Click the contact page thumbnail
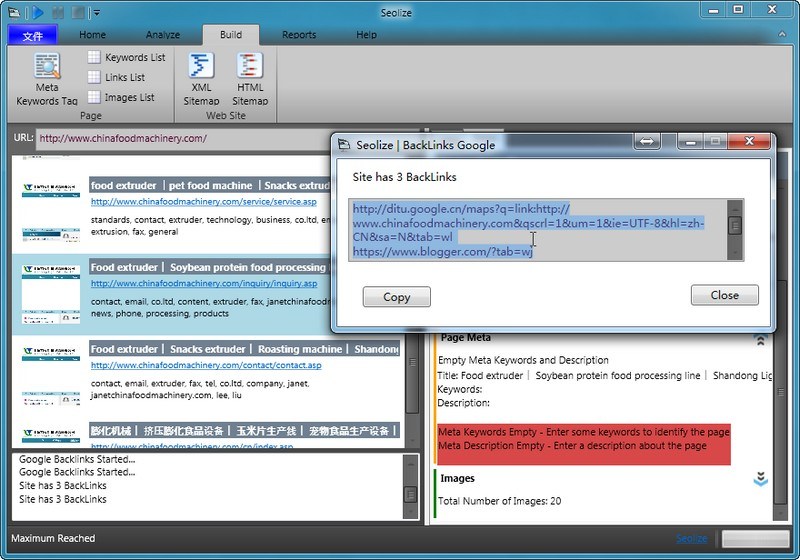The height and width of the screenshot is (560, 800). [51, 376]
